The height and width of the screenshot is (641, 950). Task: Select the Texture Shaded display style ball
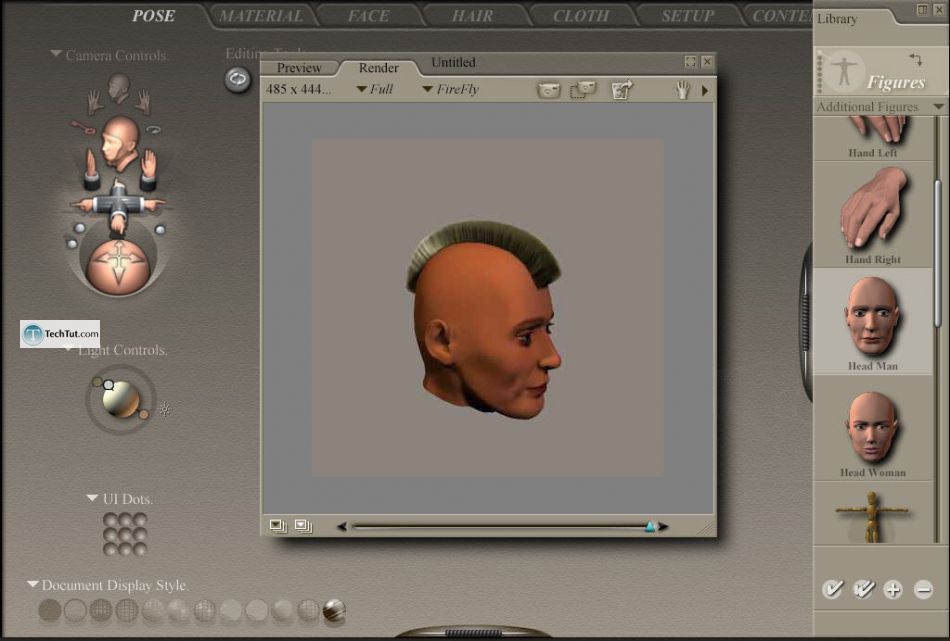[x=334, y=610]
